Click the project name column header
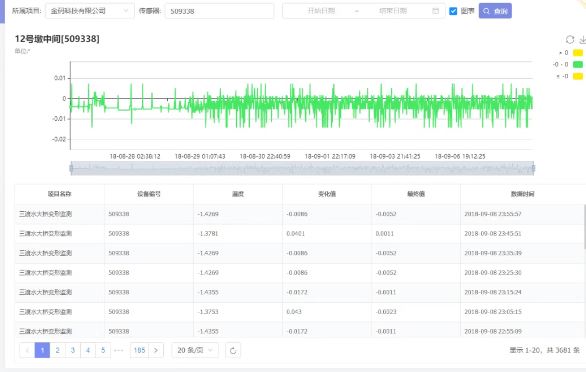The image size is (586, 372). click(59, 194)
